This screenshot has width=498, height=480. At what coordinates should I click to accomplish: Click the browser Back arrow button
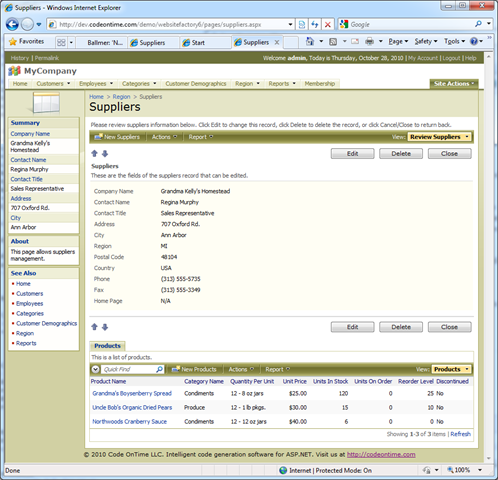[12, 24]
